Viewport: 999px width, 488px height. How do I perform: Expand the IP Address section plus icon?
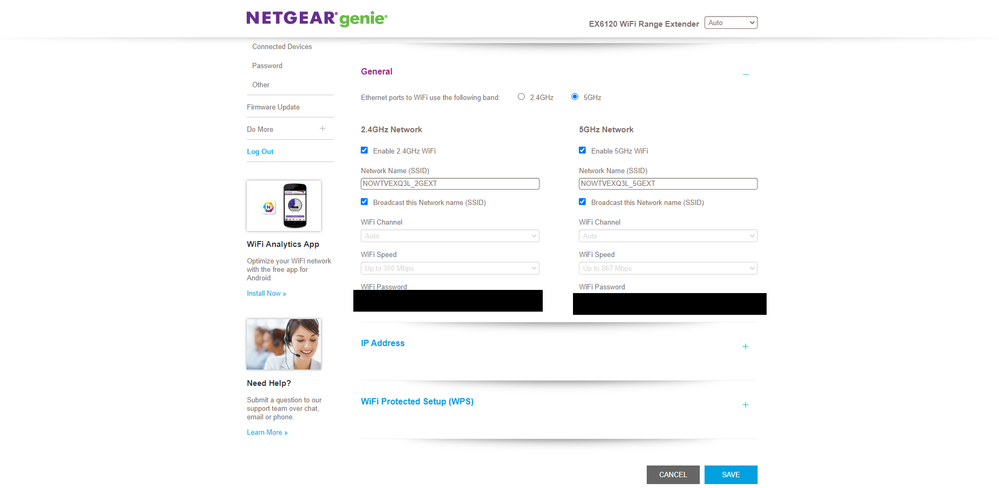tap(745, 346)
